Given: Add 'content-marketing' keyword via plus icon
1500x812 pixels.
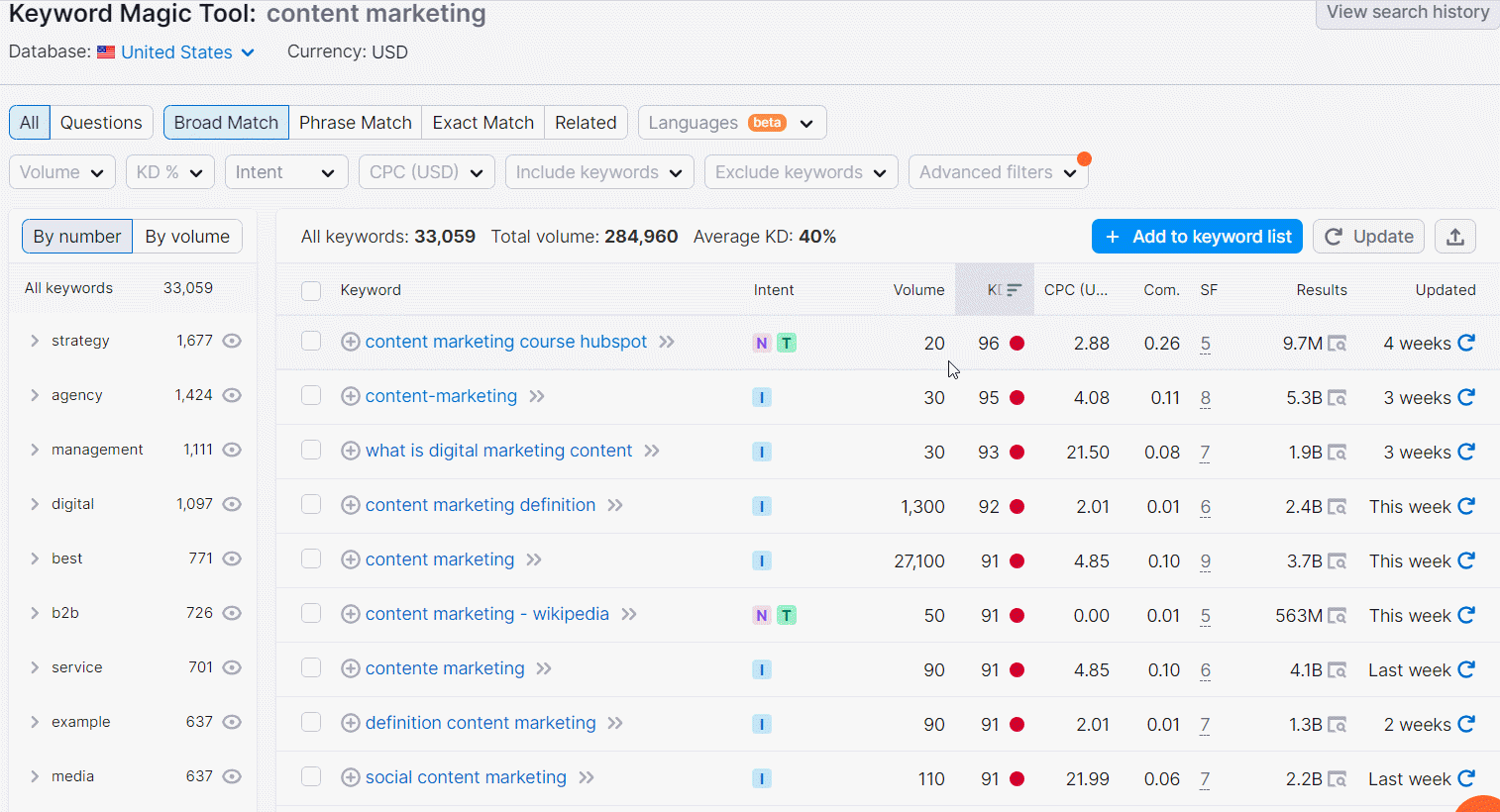Looking at the screenshot, I should click(x=350, y=396).
